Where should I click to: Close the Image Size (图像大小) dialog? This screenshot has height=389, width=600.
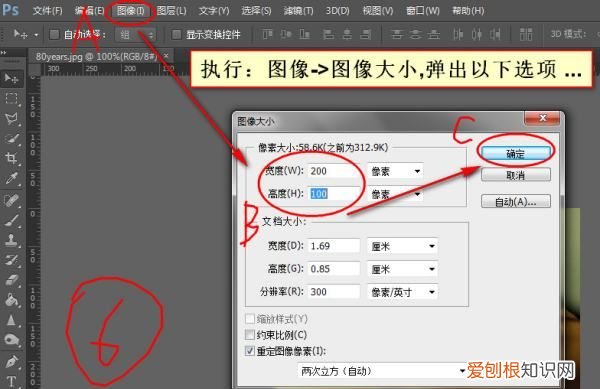(542, 118)
